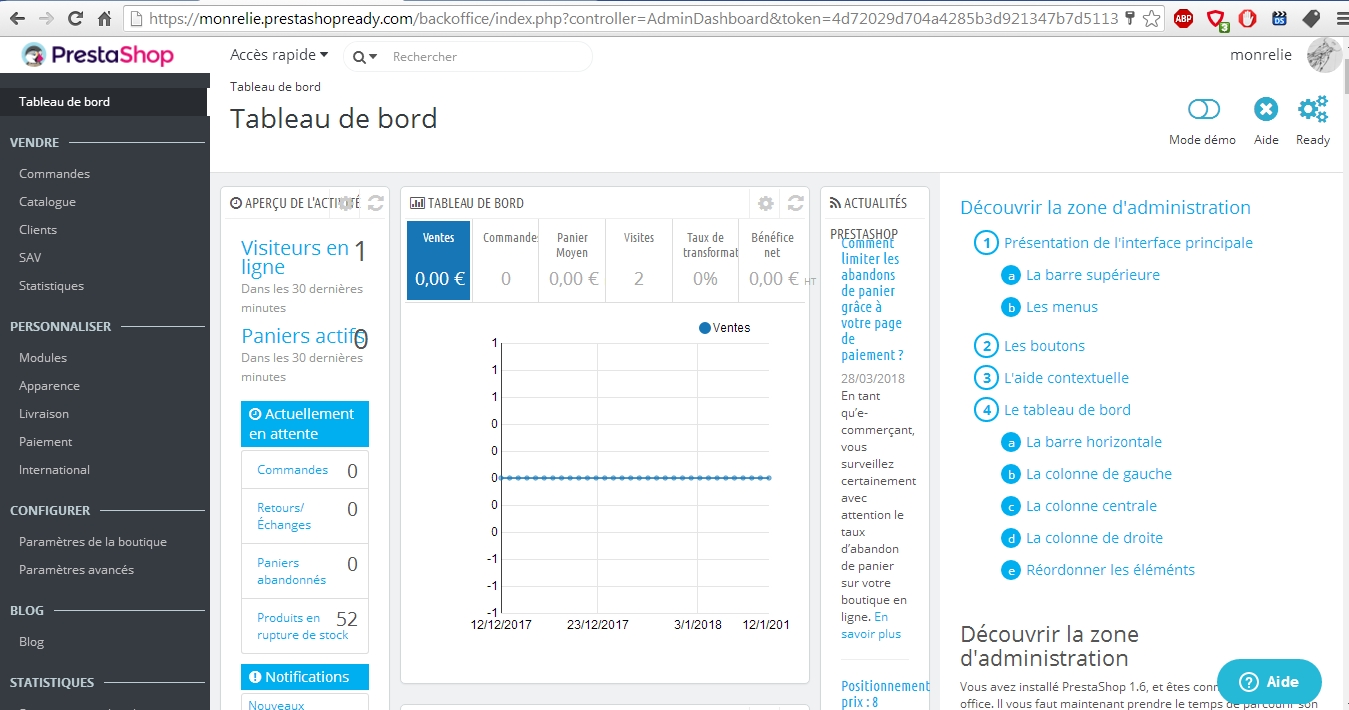Click Tableau de bord breadcrumb

click(275, 87)
